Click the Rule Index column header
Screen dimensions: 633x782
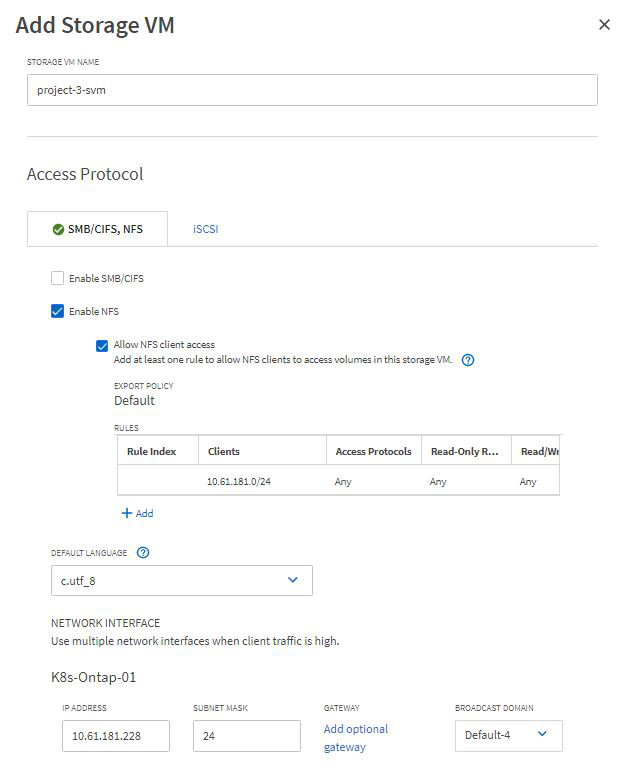tap(152, 451)
